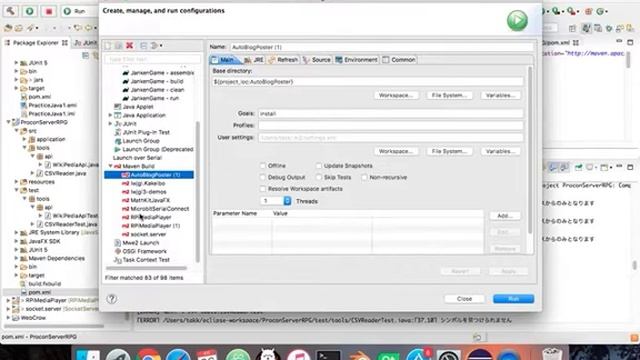Click Variables button under User settings
The width and height of the screenshot is (640, 360).
click(x=501, y=151)
